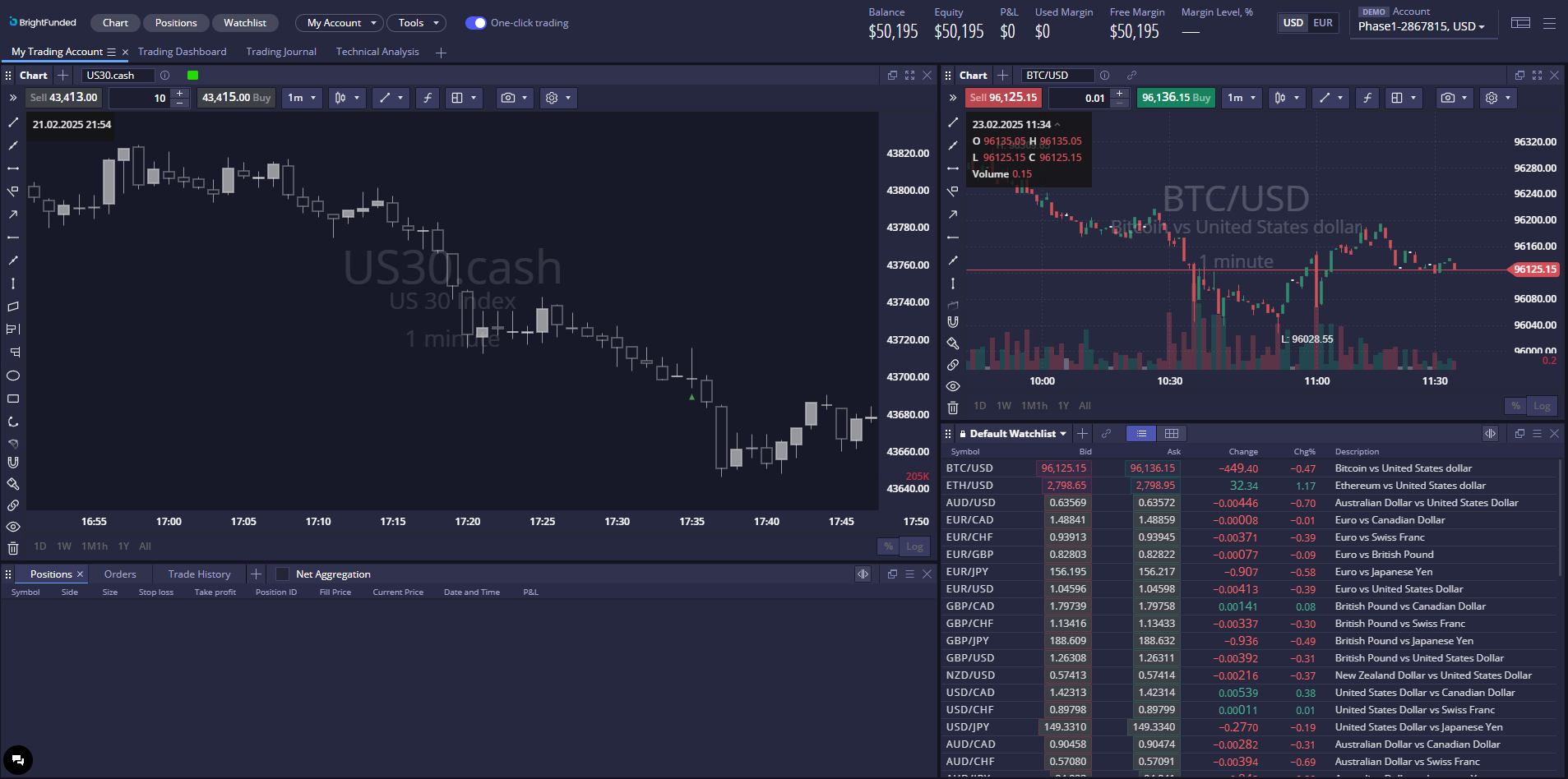1568x779 pixels.
Task: Clear drawings with trash icon in BTC/USD chart
Action: pyautogui.click(x=953, y=408)
